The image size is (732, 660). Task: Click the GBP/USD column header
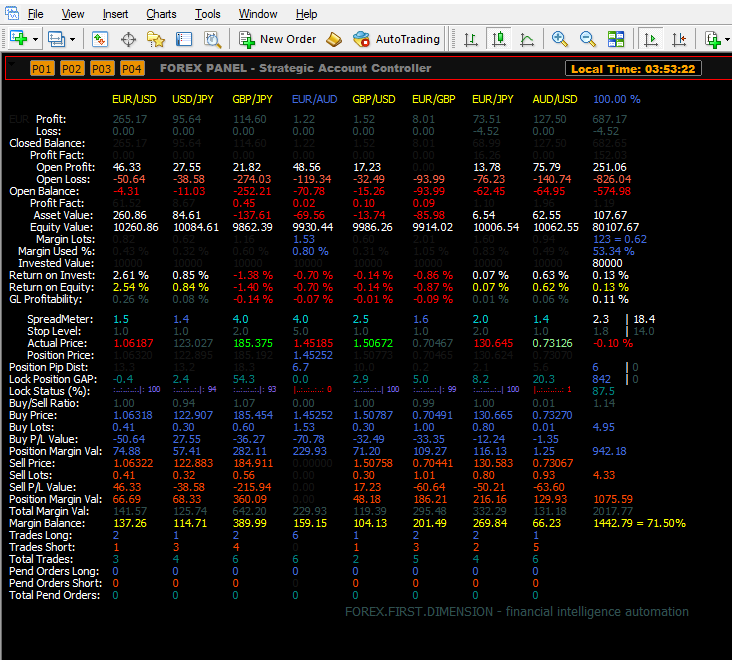[373, 99]
